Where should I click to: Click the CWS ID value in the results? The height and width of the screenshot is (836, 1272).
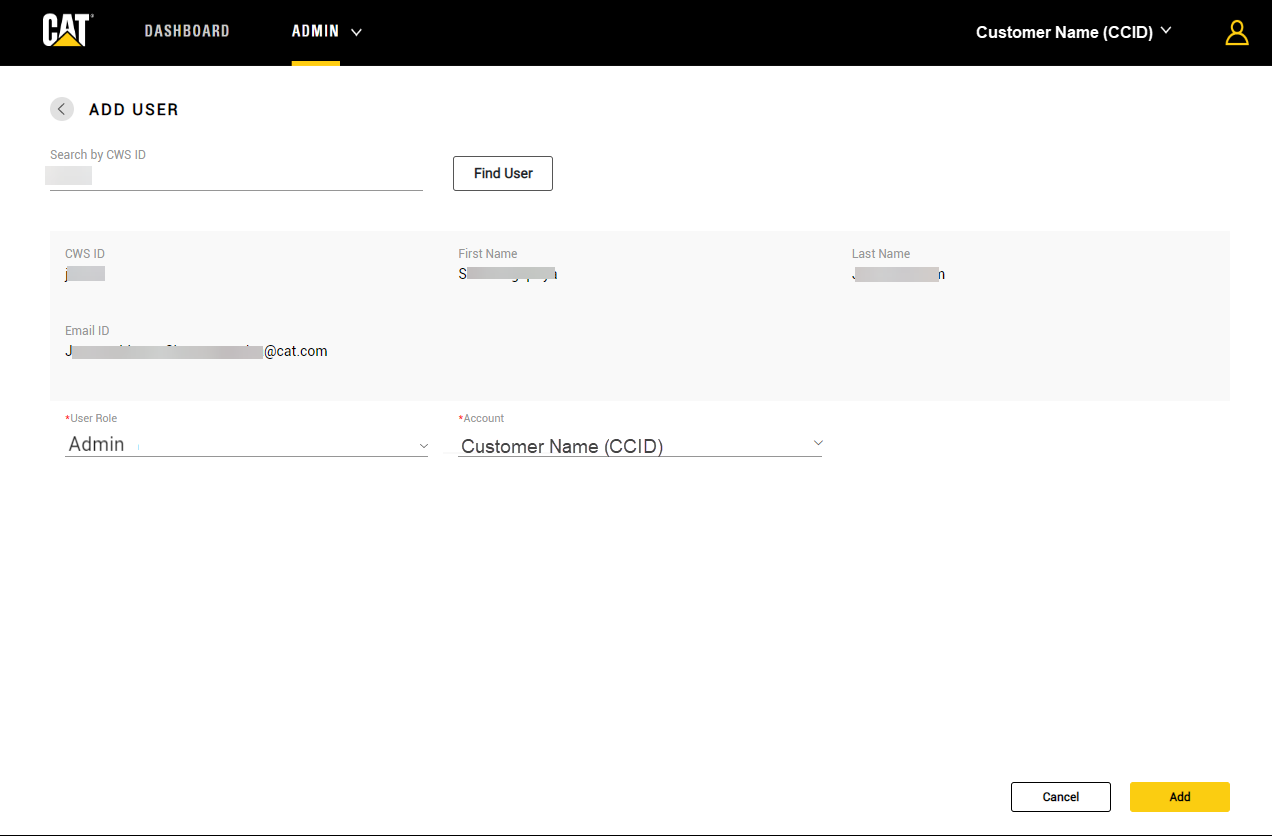tap(85, 274)
